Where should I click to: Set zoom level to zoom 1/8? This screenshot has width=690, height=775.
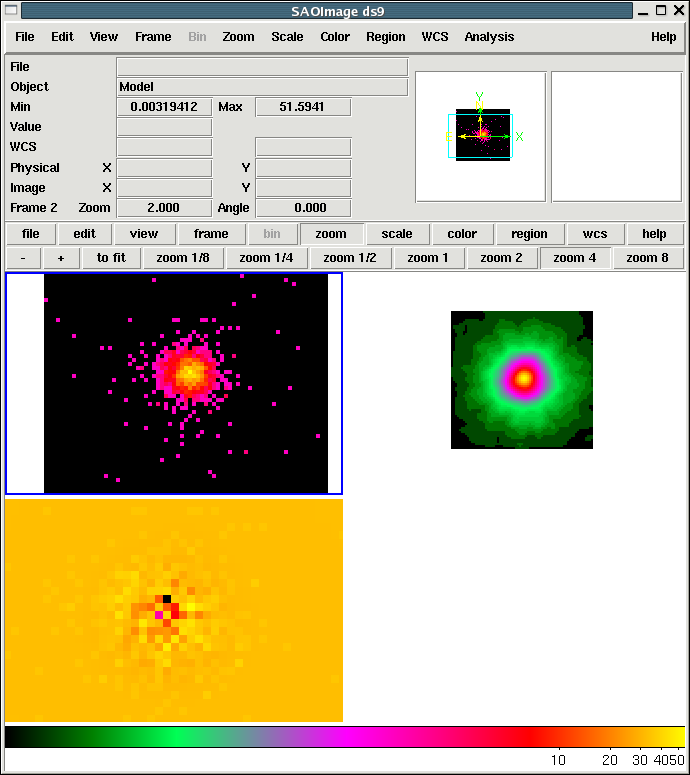point(183,258)
